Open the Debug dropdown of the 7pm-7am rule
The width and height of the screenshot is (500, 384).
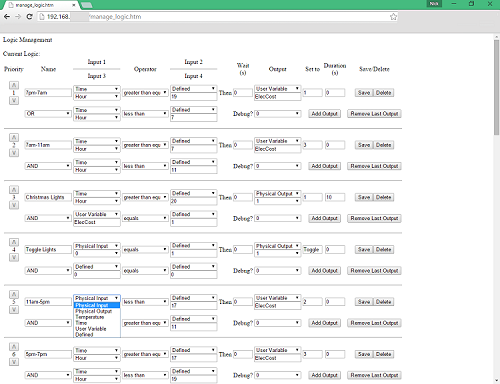277,114
